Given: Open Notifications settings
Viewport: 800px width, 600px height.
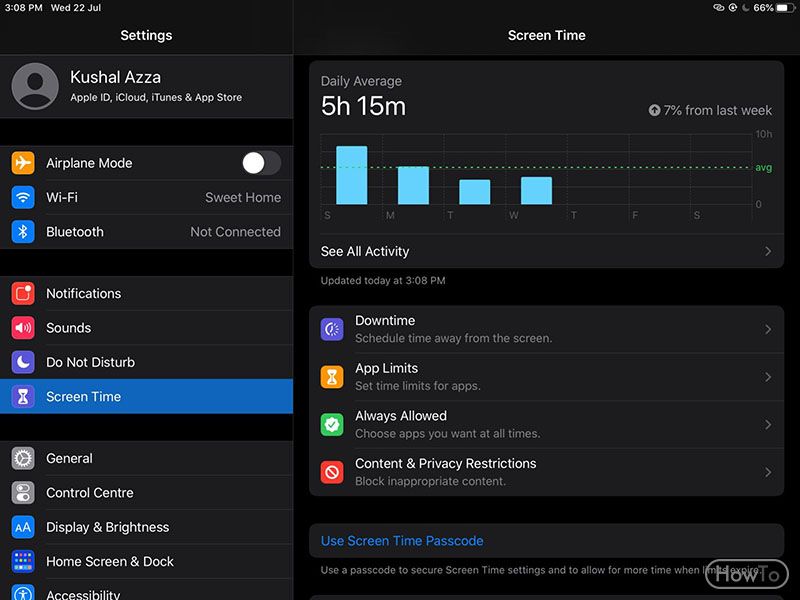Looking at the screenshot, I should pyautogui.click(x=146, y=293).
